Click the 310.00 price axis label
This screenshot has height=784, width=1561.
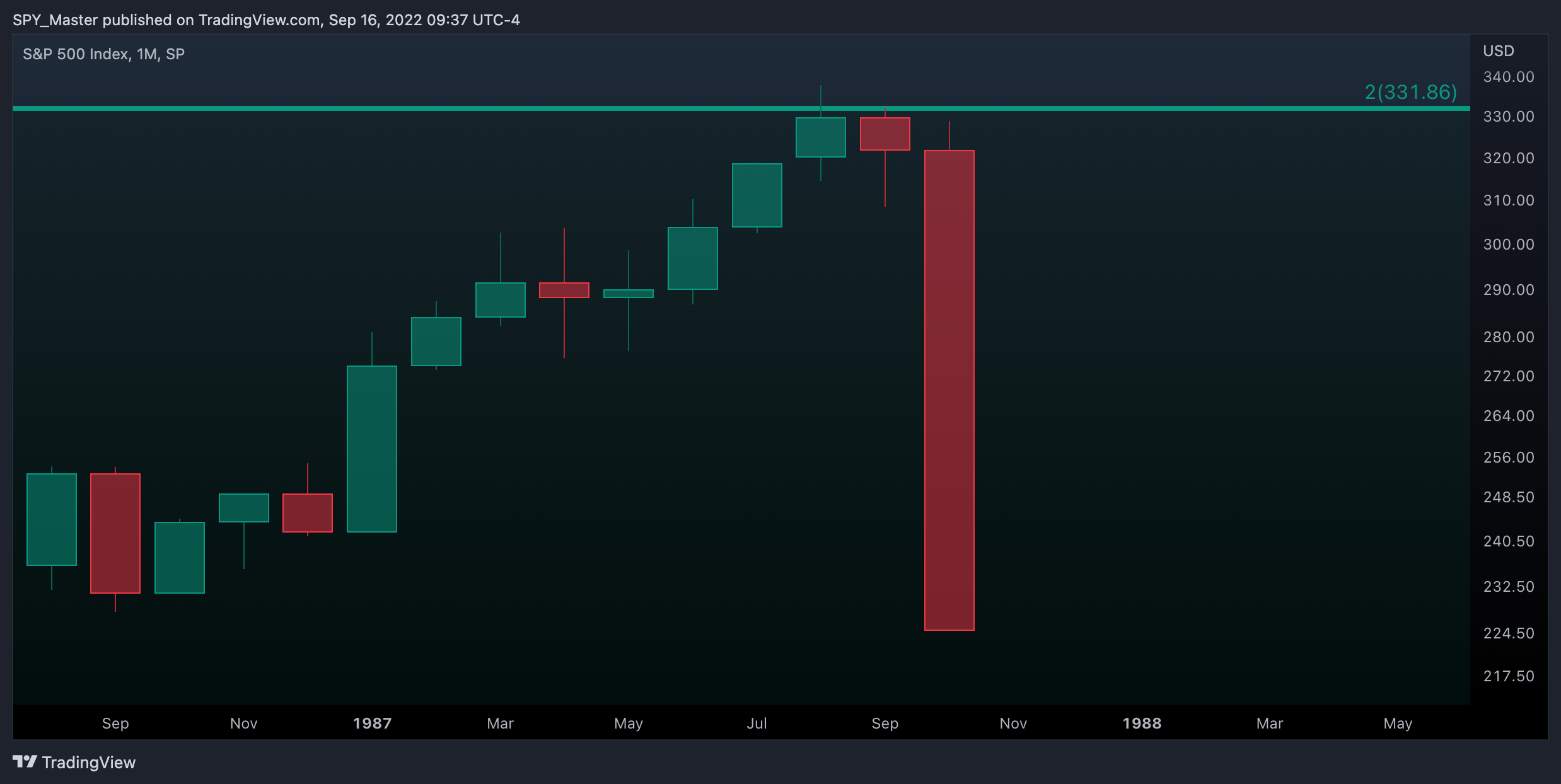click(x=1509, y=200)
